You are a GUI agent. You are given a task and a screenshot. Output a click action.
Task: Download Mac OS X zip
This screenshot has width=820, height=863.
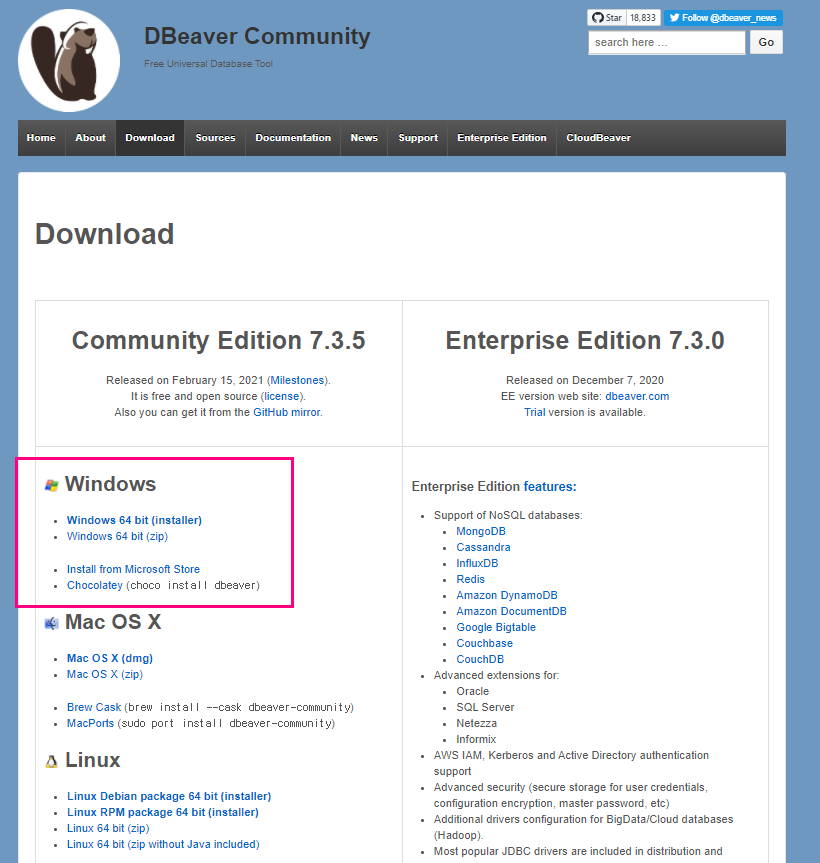(x=105, y=674)
